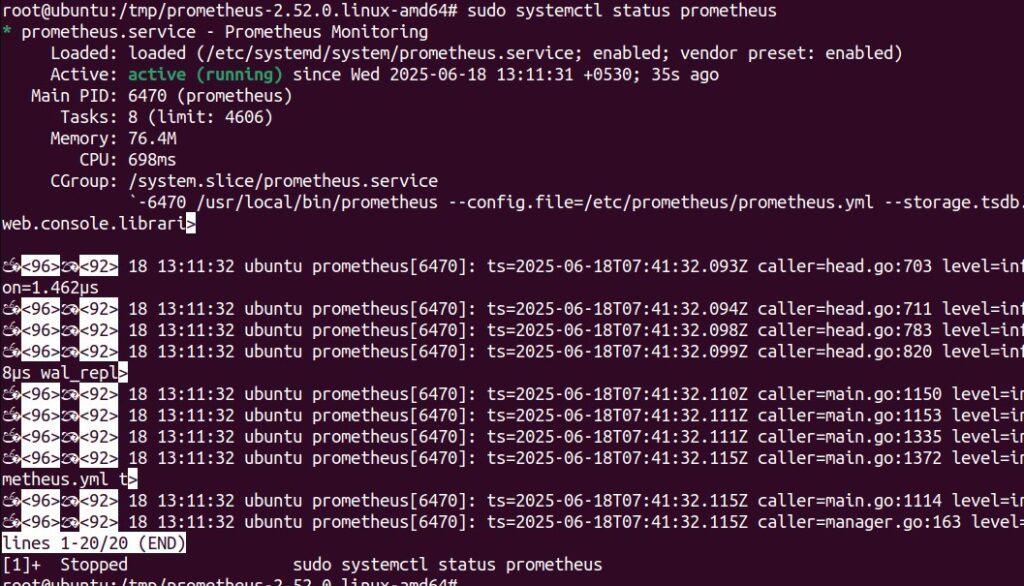Screen dimensions: 1024x586
Task: Click the caller=main.go:1150 log entry
Action: pyautogui.click(x=850, y=394)
